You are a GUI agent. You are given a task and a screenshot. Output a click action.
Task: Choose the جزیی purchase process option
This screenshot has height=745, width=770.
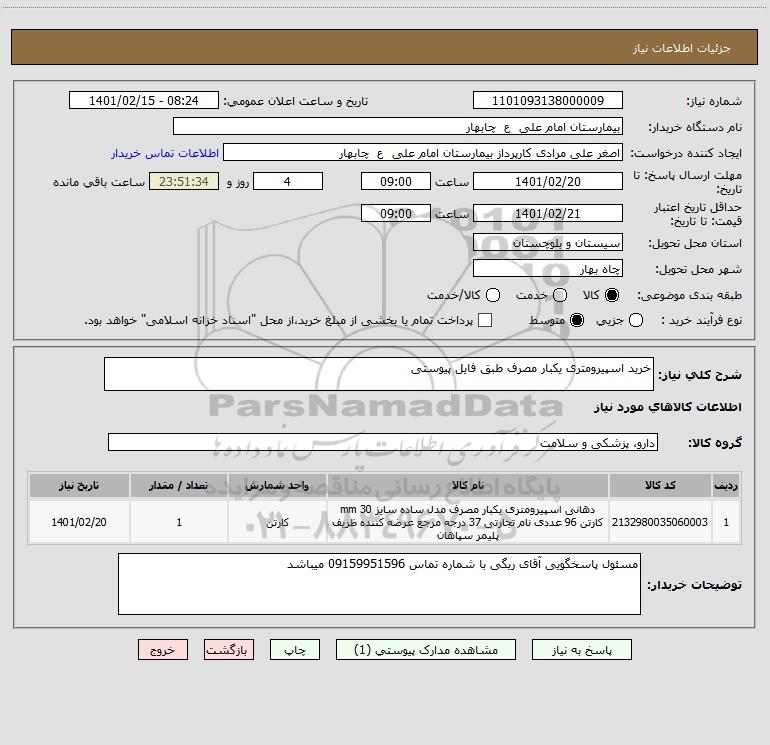click(635, 320)
